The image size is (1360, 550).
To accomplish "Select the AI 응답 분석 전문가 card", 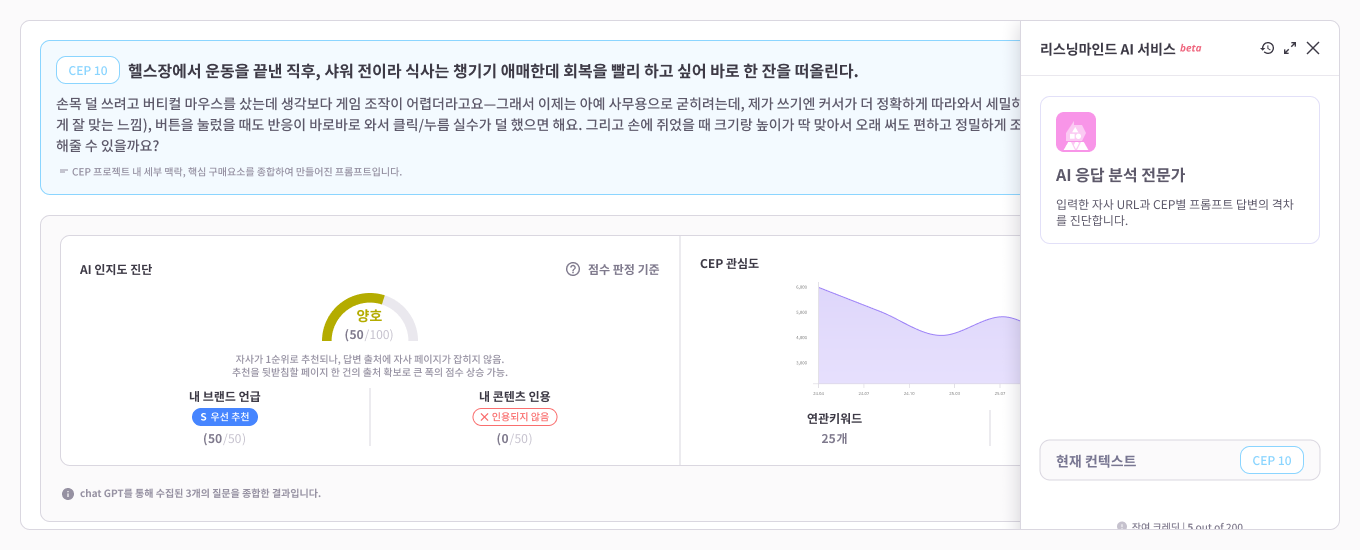I will [1180, 170].
